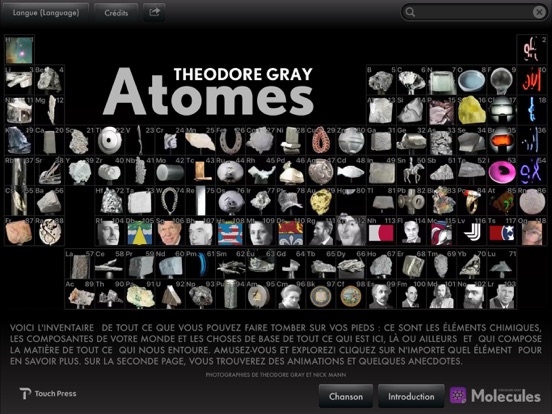Open the Zinc tile number 30
This screenshot has height=414, width=552.
[x=351, y=140]
